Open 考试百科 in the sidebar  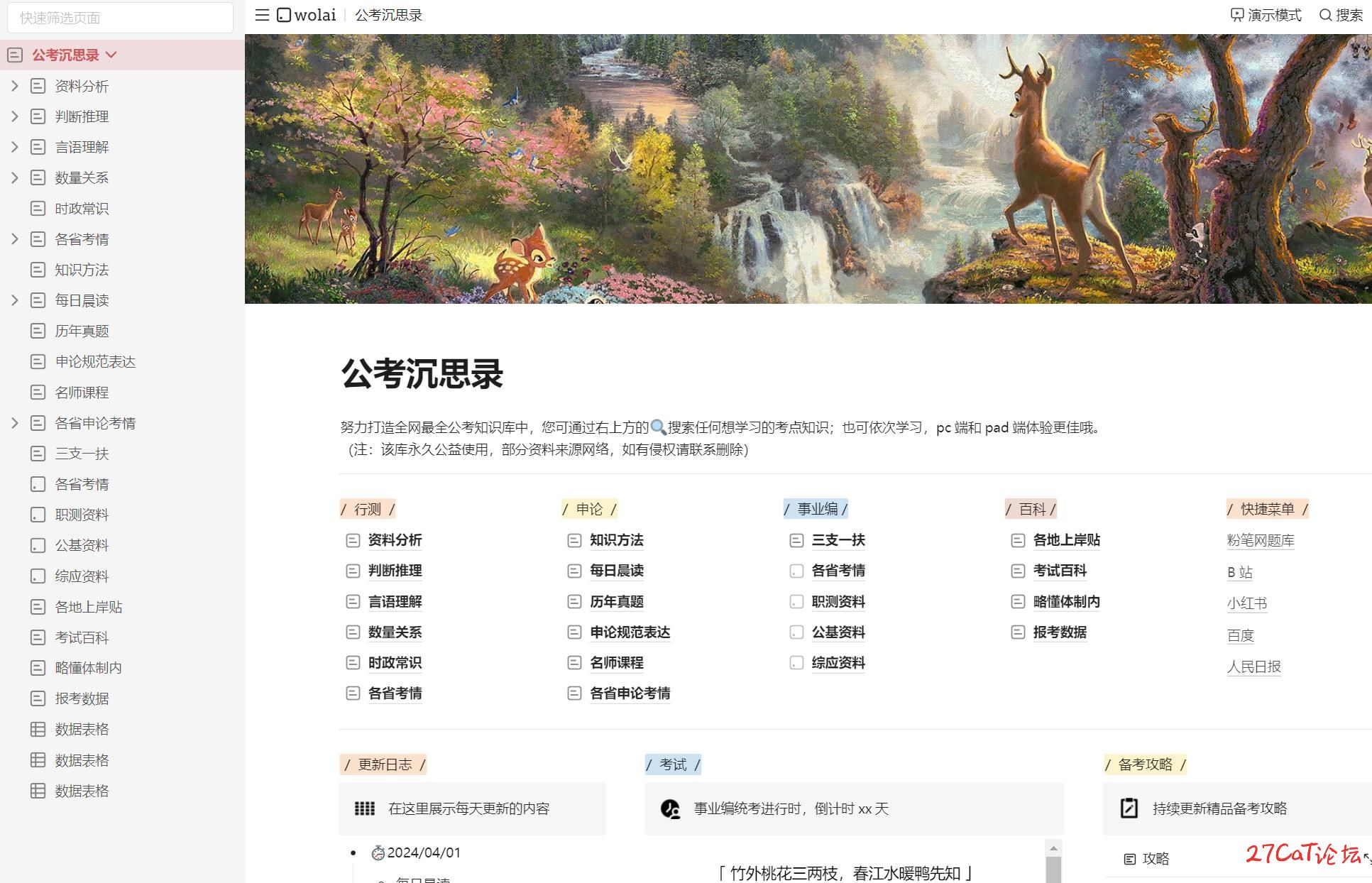[x=82, y=637]
